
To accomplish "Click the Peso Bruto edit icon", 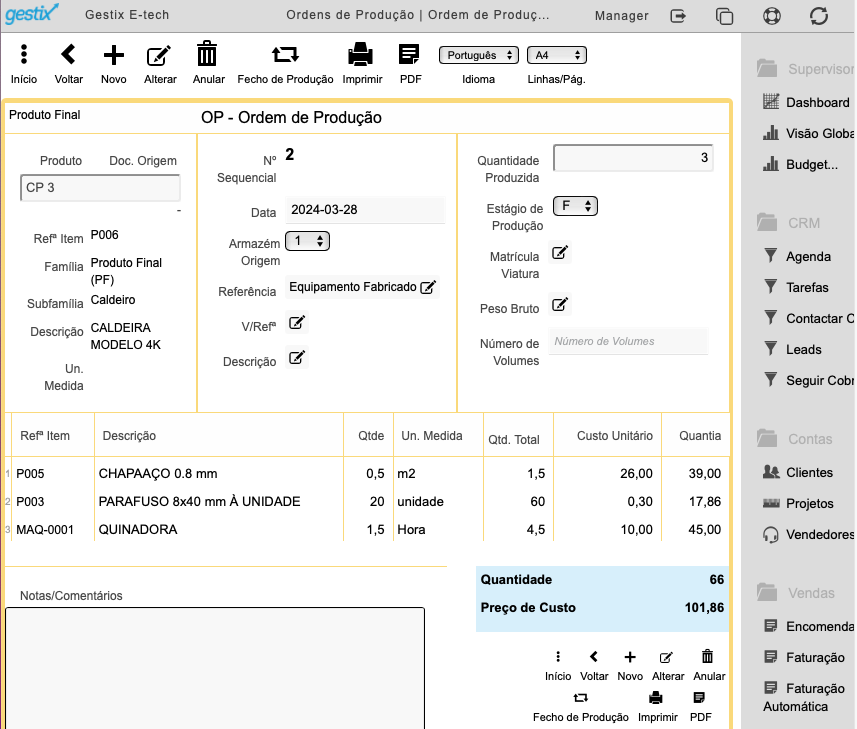I will click(x=560, y=304).
